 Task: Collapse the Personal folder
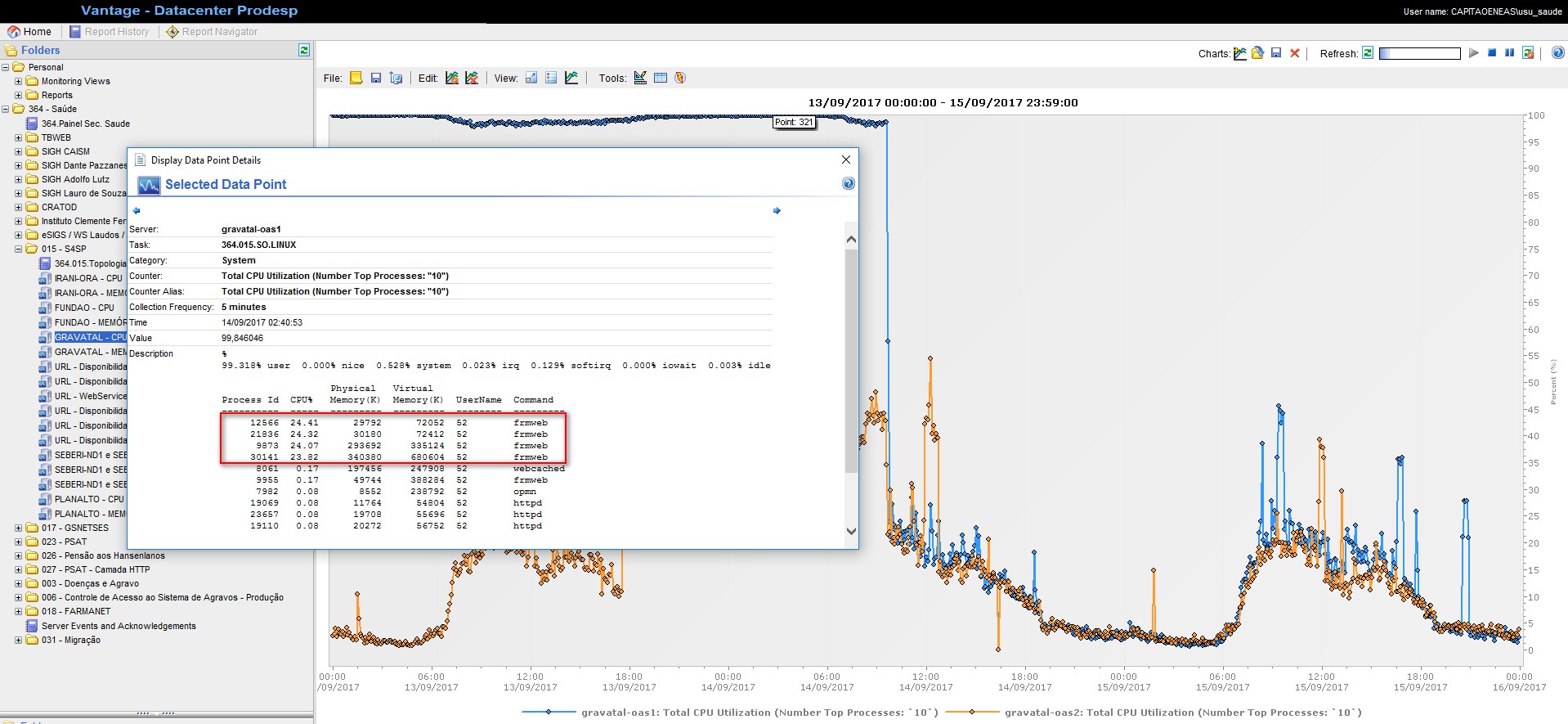pyautogui.click(x=6, y=67)
